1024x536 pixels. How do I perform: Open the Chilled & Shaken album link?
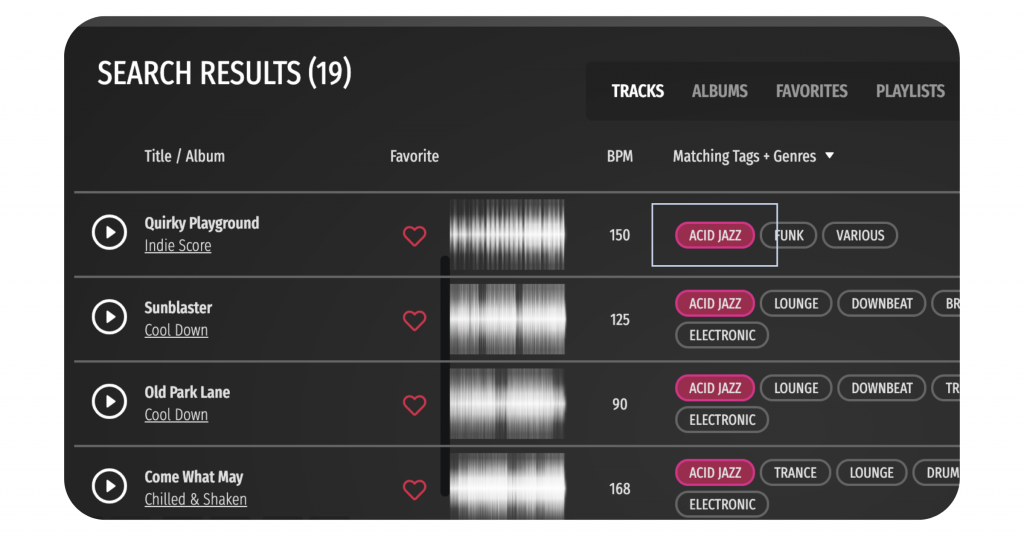tap(195, 499)
